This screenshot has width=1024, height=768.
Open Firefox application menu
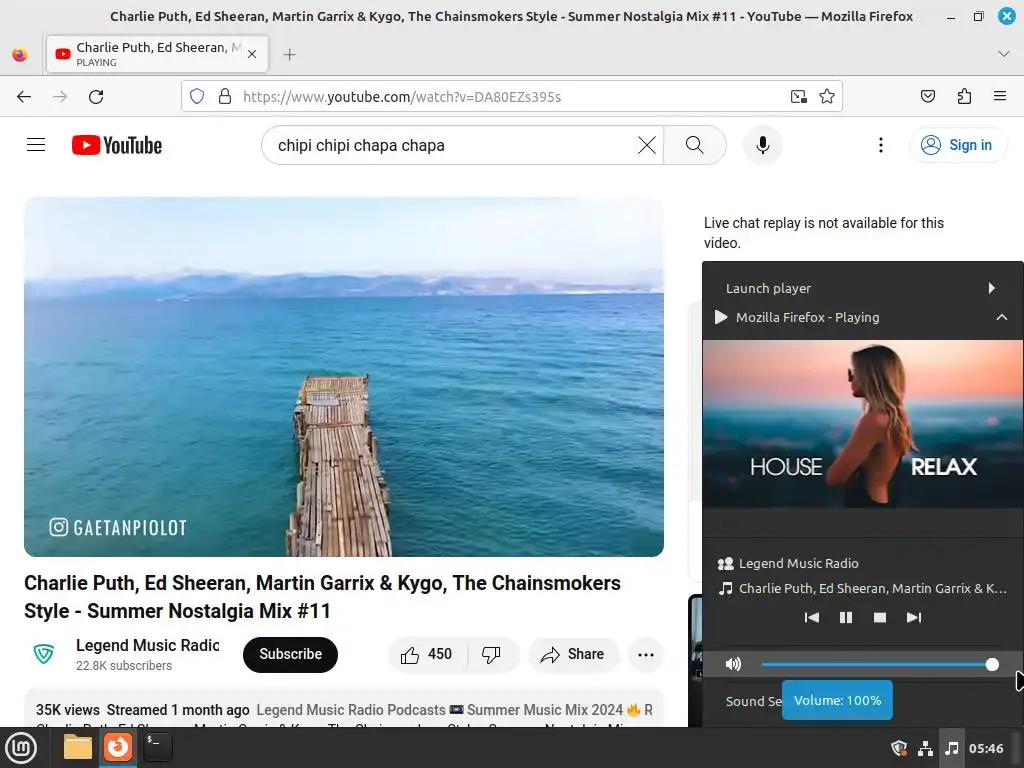pyautogui.click(x=1000, y=97)
